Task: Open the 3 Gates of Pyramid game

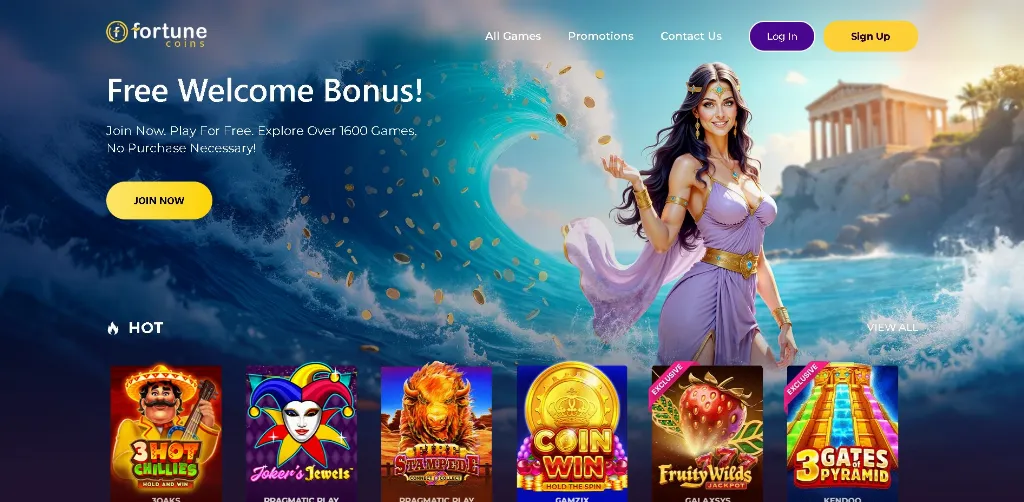Action: [842, 433]
